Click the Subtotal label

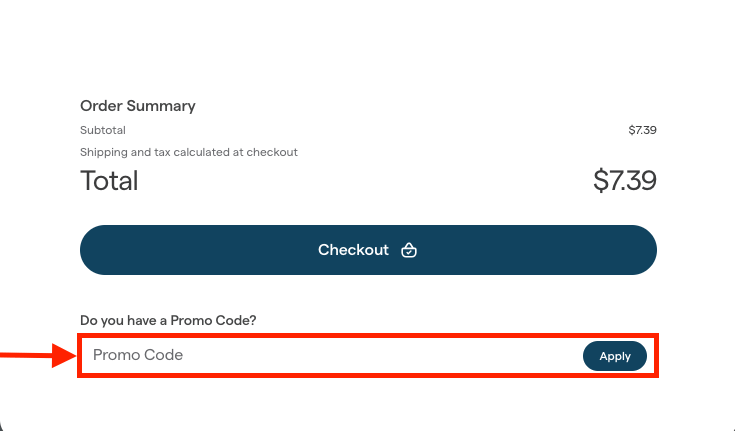pos(103,130)
